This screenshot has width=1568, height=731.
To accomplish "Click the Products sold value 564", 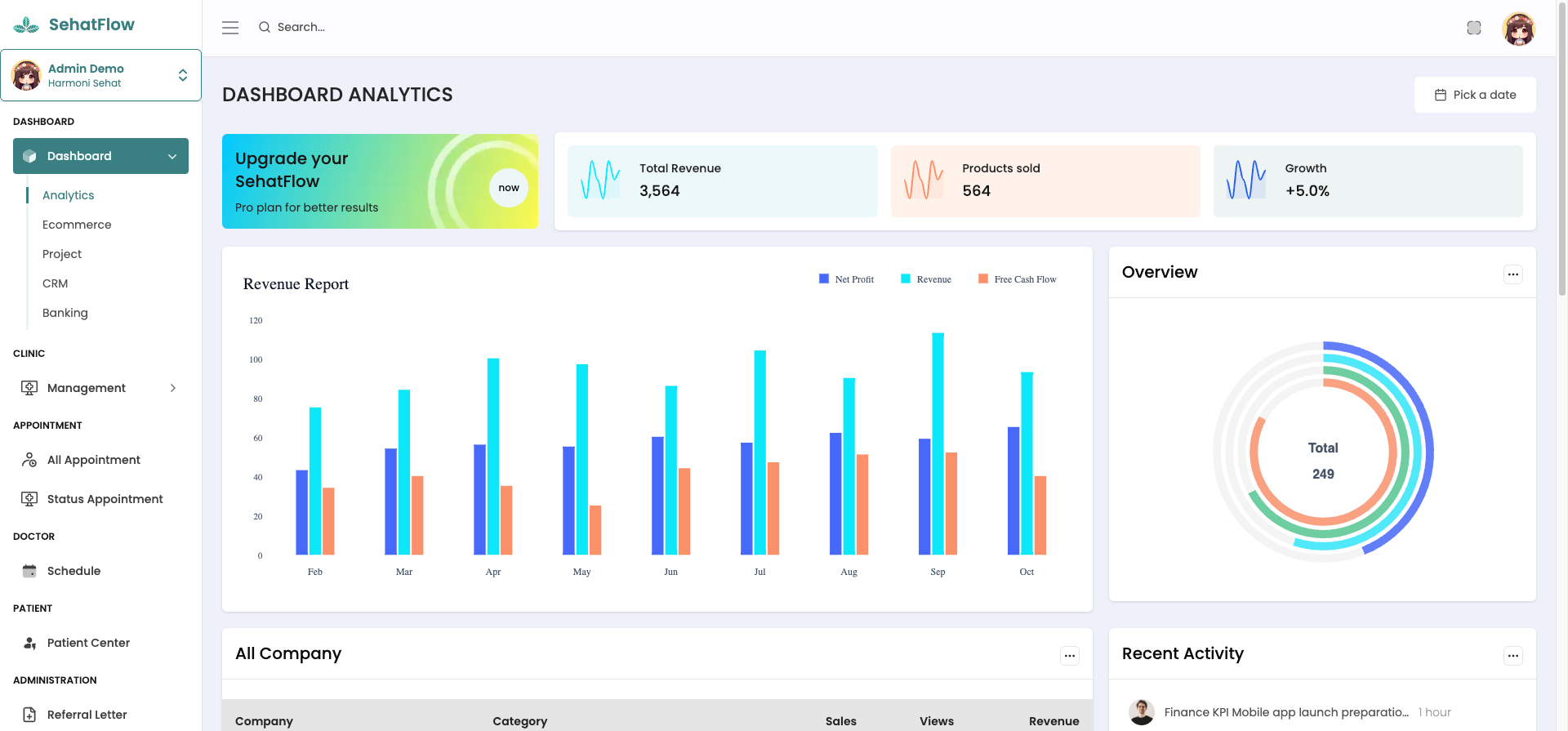I will click(976, 191).
